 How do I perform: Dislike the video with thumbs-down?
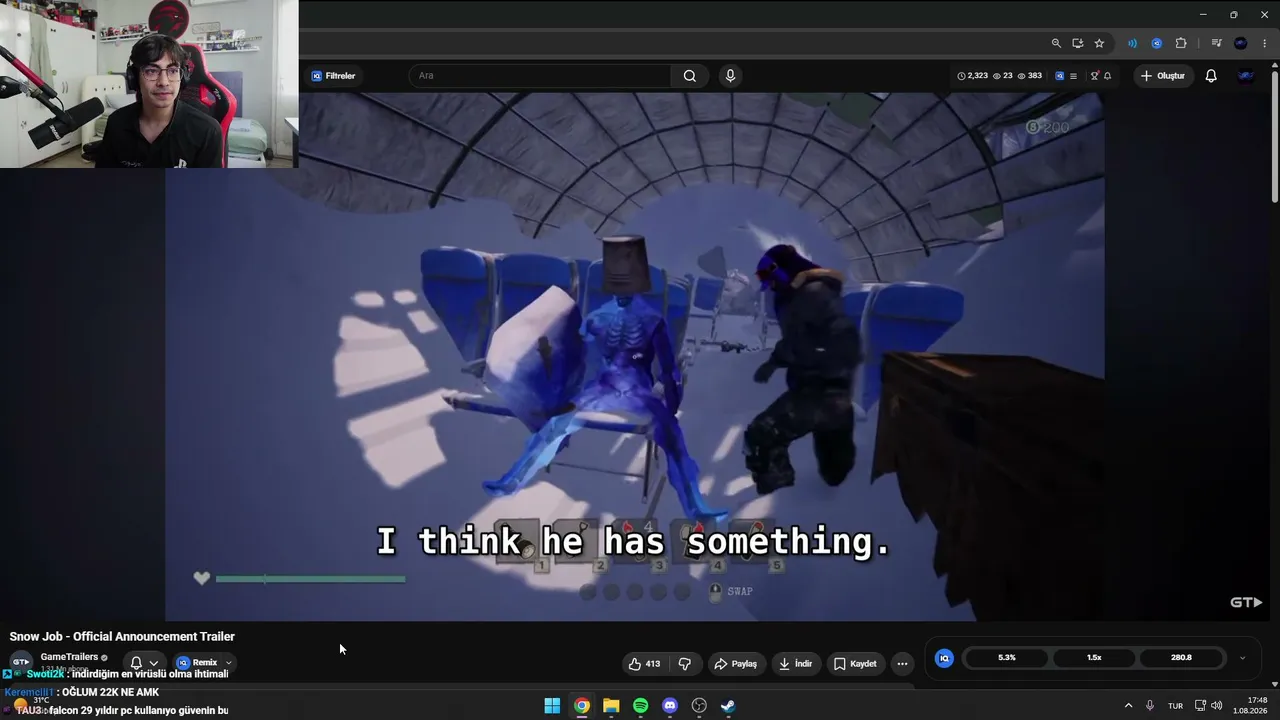pyautogui.click(x=685, y=664)
